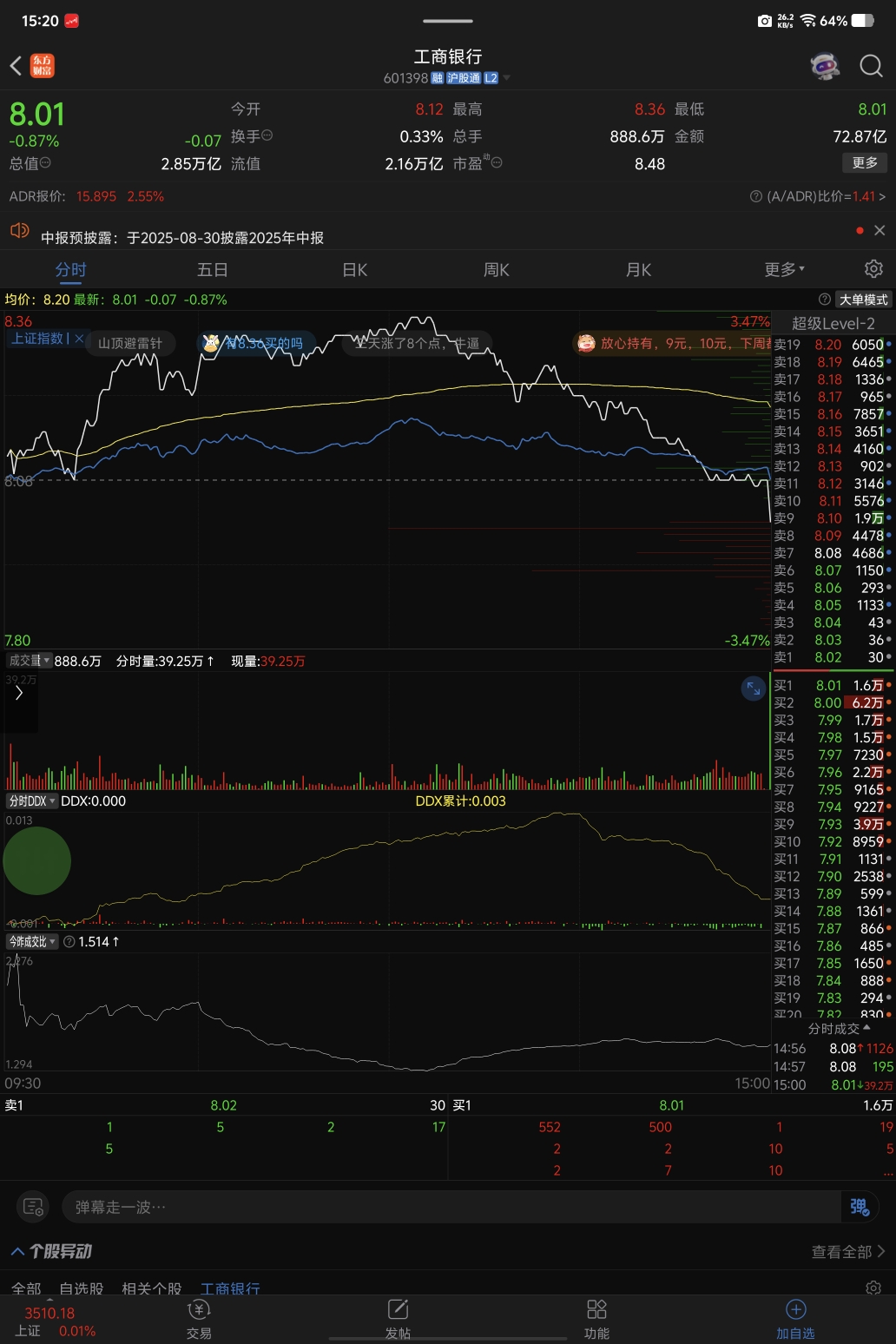Toggle 大单模式 big order mode
Viewport: 896px width, 1344px height.
pos(863,300)
